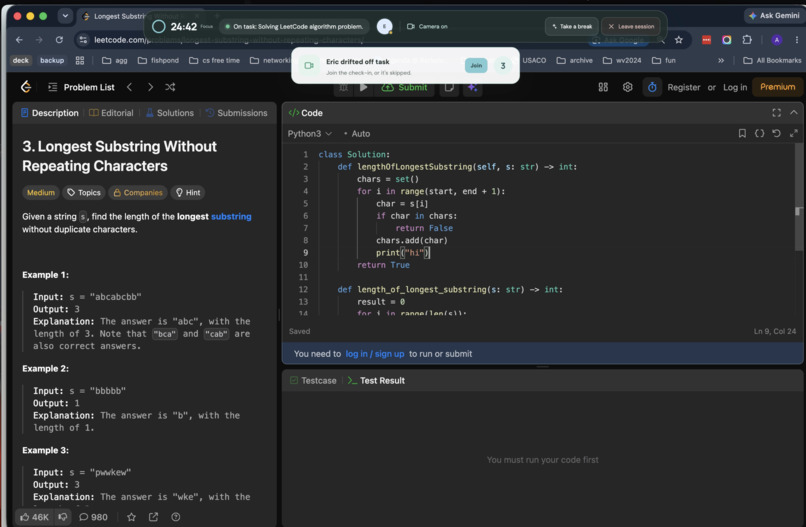
Task: Open the fishpond bookmark folder
Action: [x=158, y=60]
